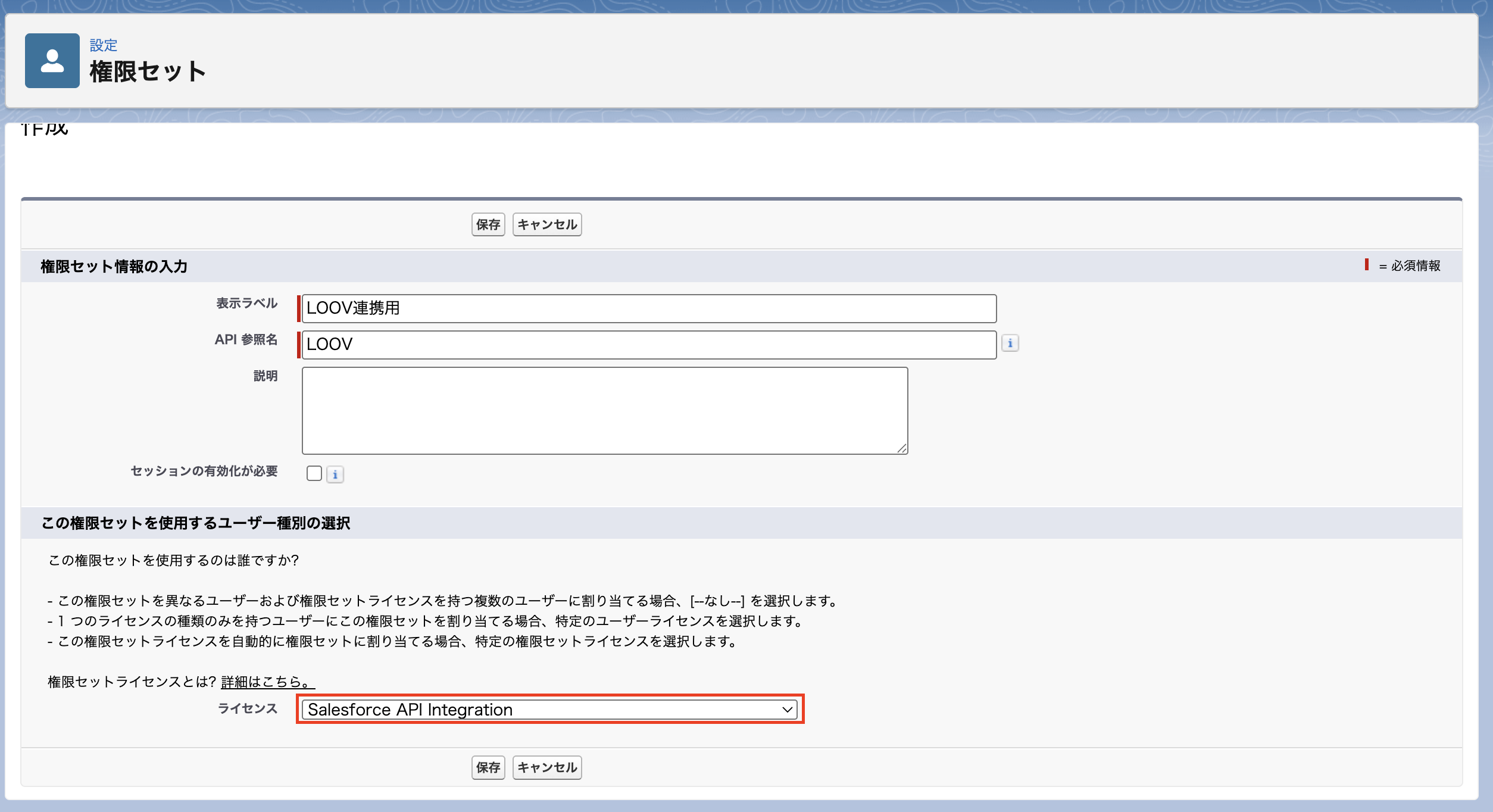Click the API 参照名 field containing LOOV
The height and width of the screenshot is (812, 1493).
coord(649,345)
